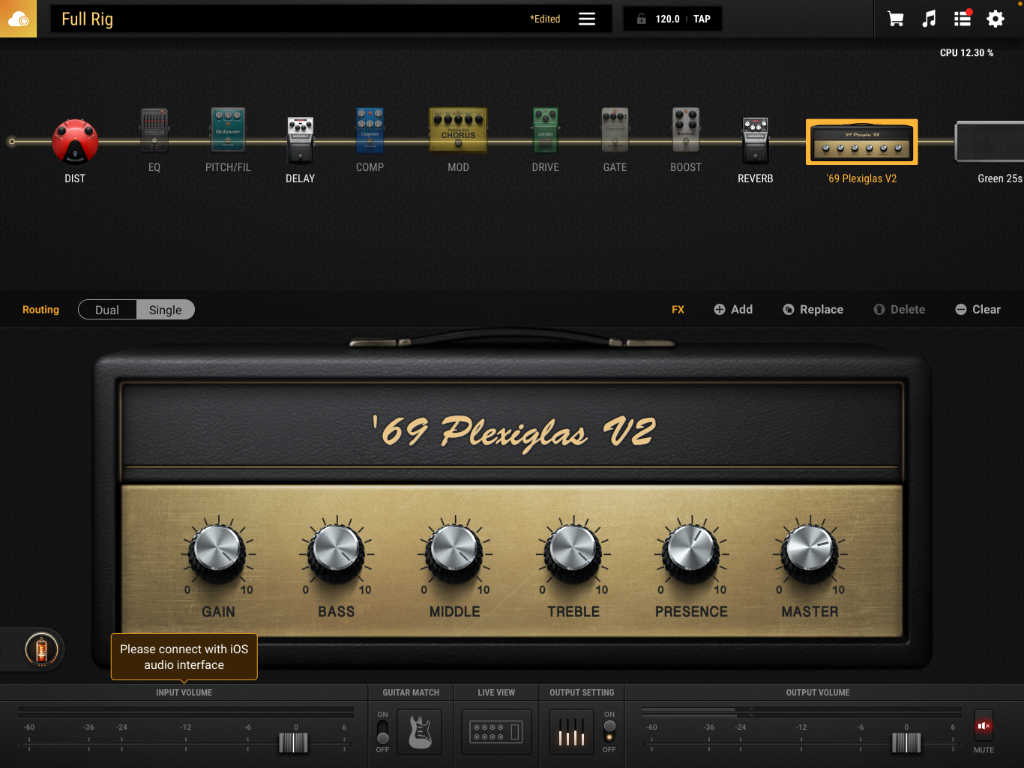The height and width of the screenshot is (768, 1024).
Task: Select the EQ pedal
Action: pyautogui.click(x=154, y=131)
